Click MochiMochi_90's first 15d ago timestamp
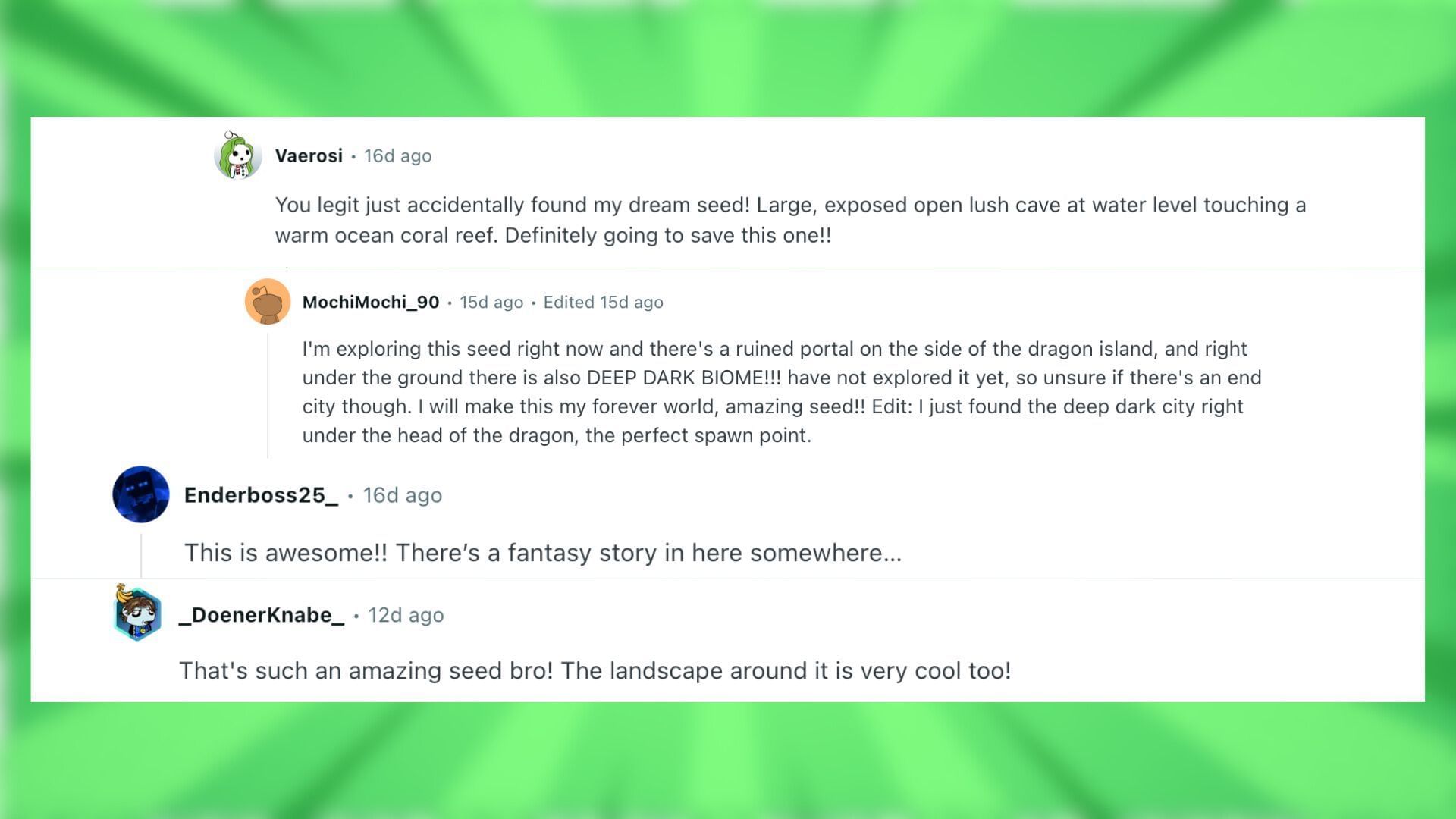This screenshot has width=1456, height=819. pyautogui.click(x=491, y=303)
